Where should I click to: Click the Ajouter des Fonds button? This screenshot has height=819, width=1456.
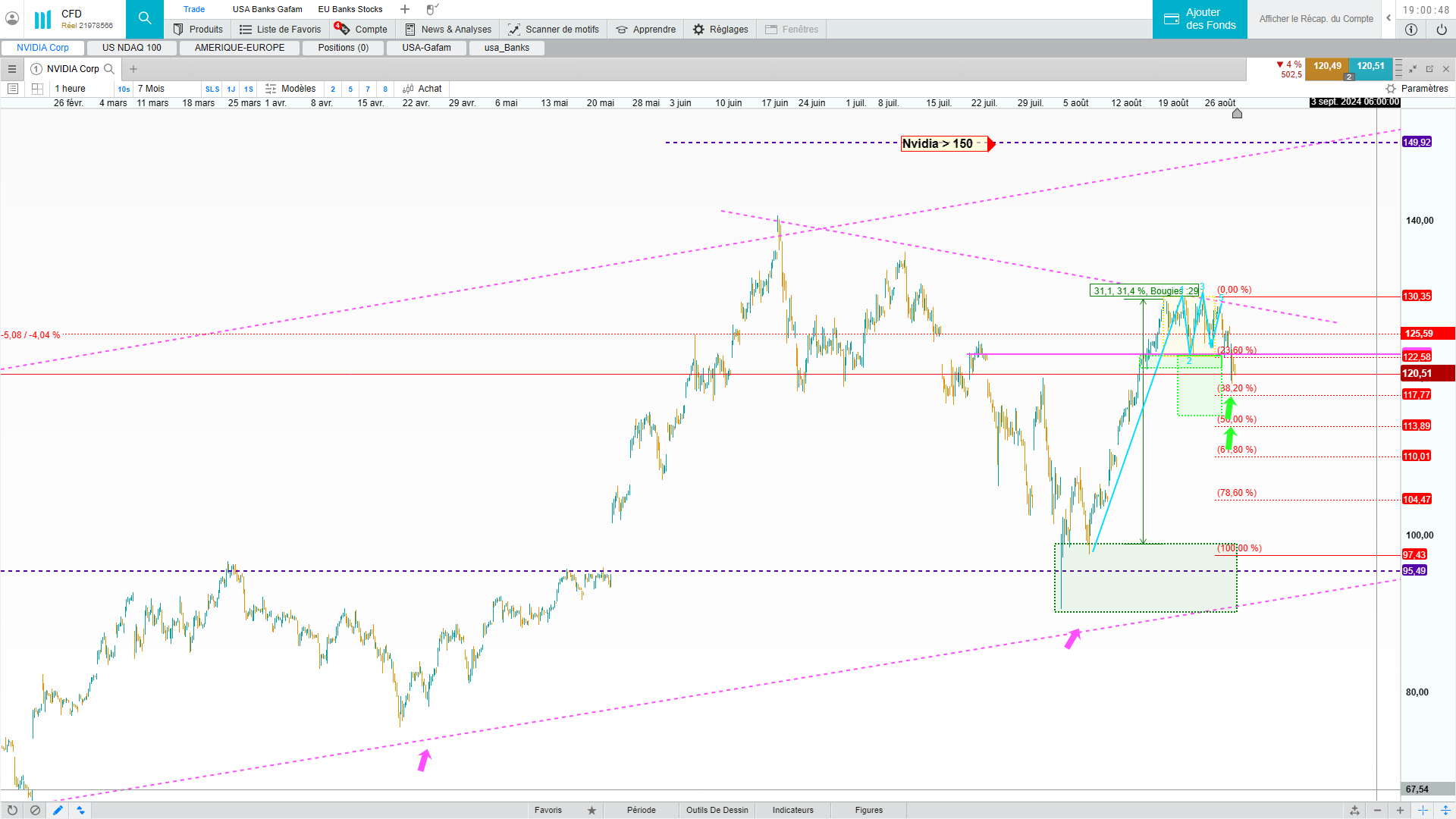click(1200, 19)
